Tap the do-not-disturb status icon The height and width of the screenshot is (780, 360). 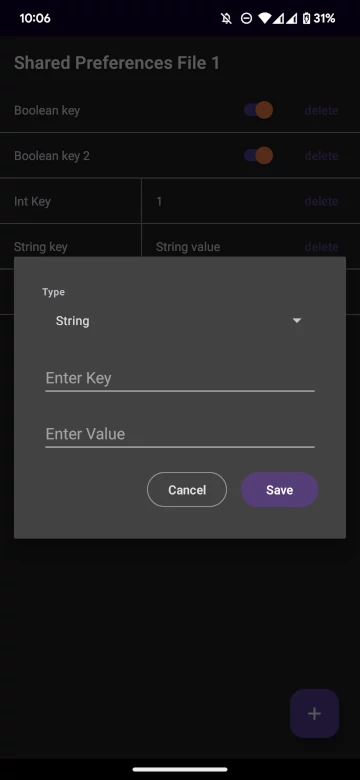246,18
